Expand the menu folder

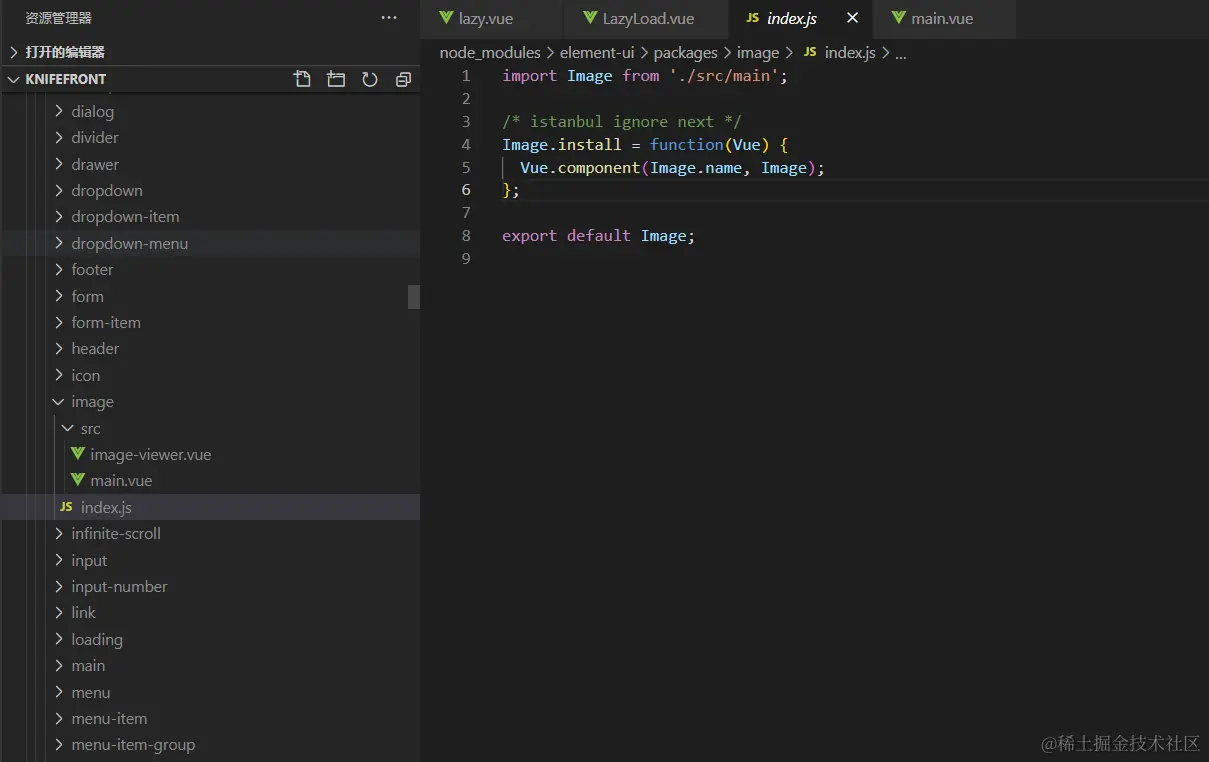point(210,692)
